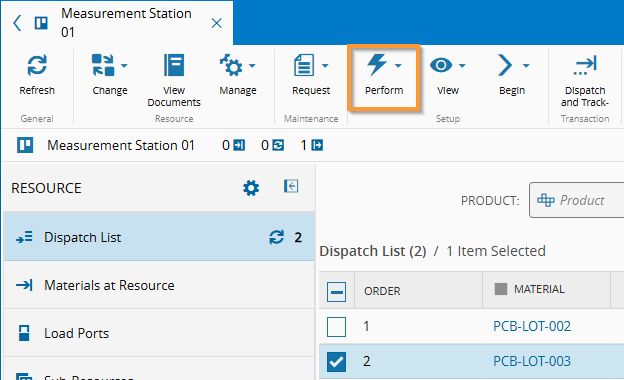Viewport: 624px width, 380px height.
Task: Click the Refresh icon in the ribbon
Action: coord(37,65)
